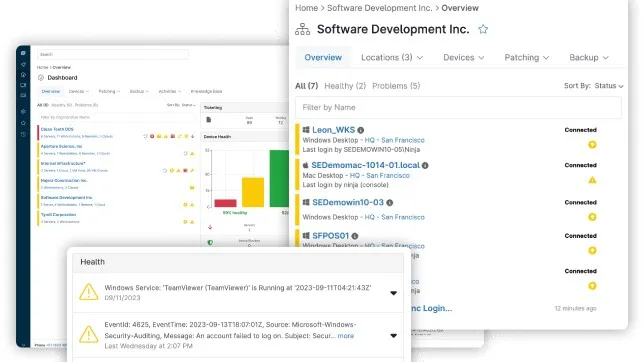Favorite Software Development Inc. with the star icon

(x=483, y=30)
